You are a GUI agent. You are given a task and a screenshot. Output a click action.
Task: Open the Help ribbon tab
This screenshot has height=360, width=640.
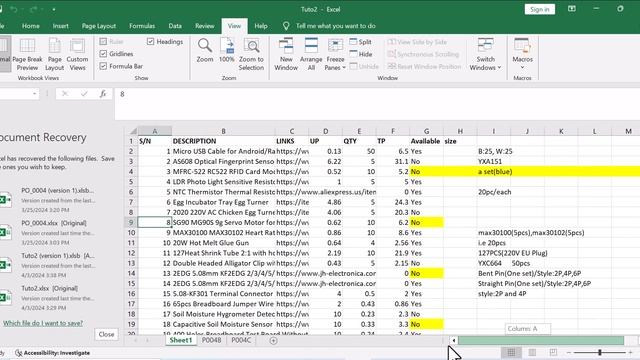261,26
